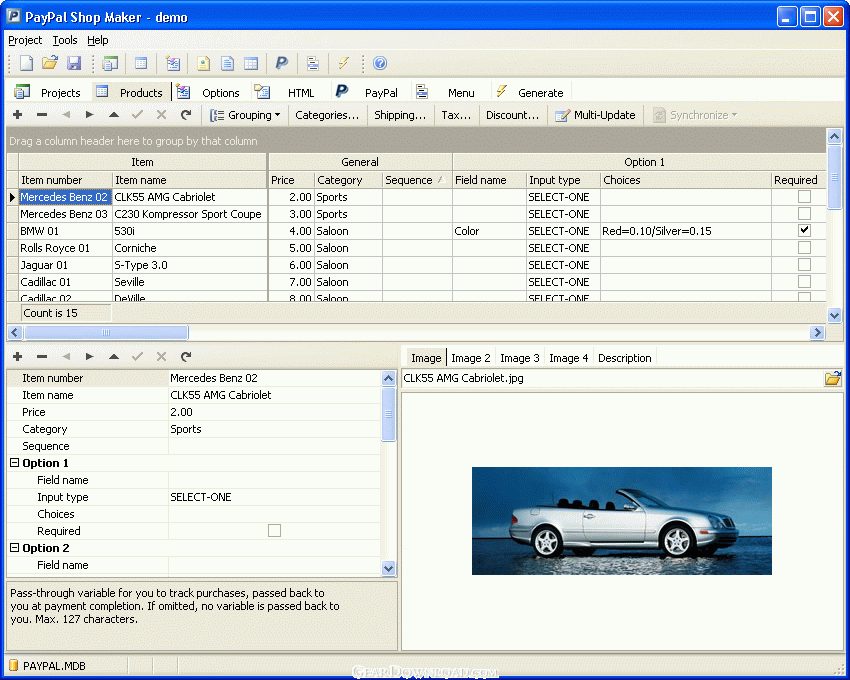Toggle Required checkbox in Option 1 details
This screenshot has height=680, width=850.
[274, 530]
